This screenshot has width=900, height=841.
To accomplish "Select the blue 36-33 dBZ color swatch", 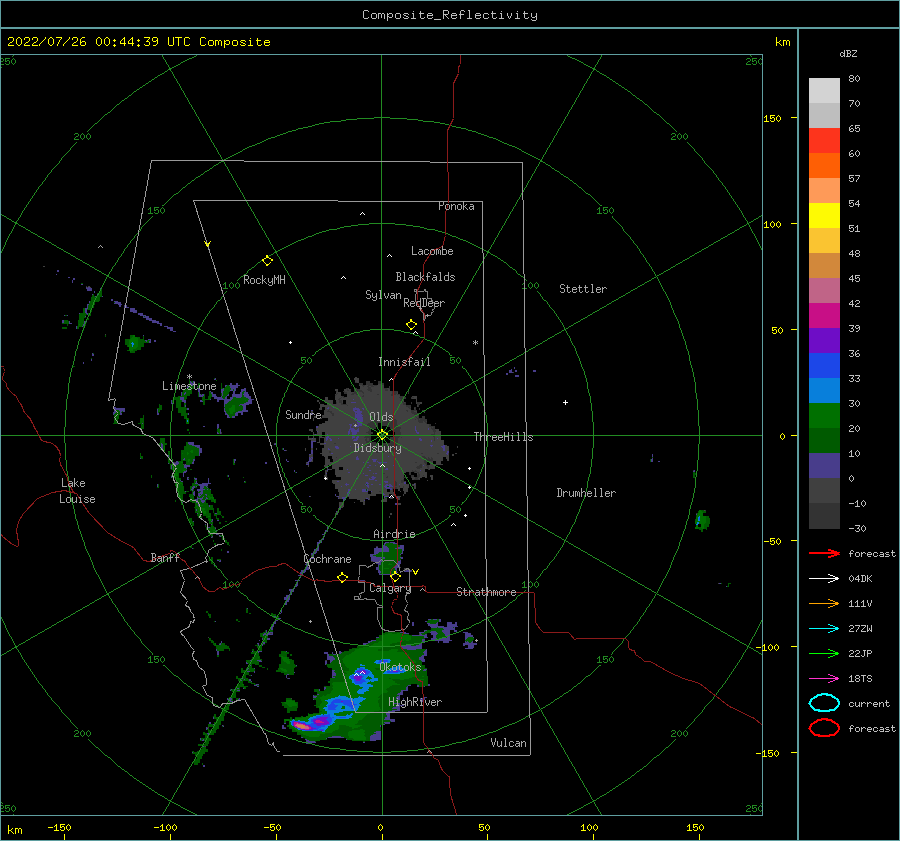I will (824, 366).
